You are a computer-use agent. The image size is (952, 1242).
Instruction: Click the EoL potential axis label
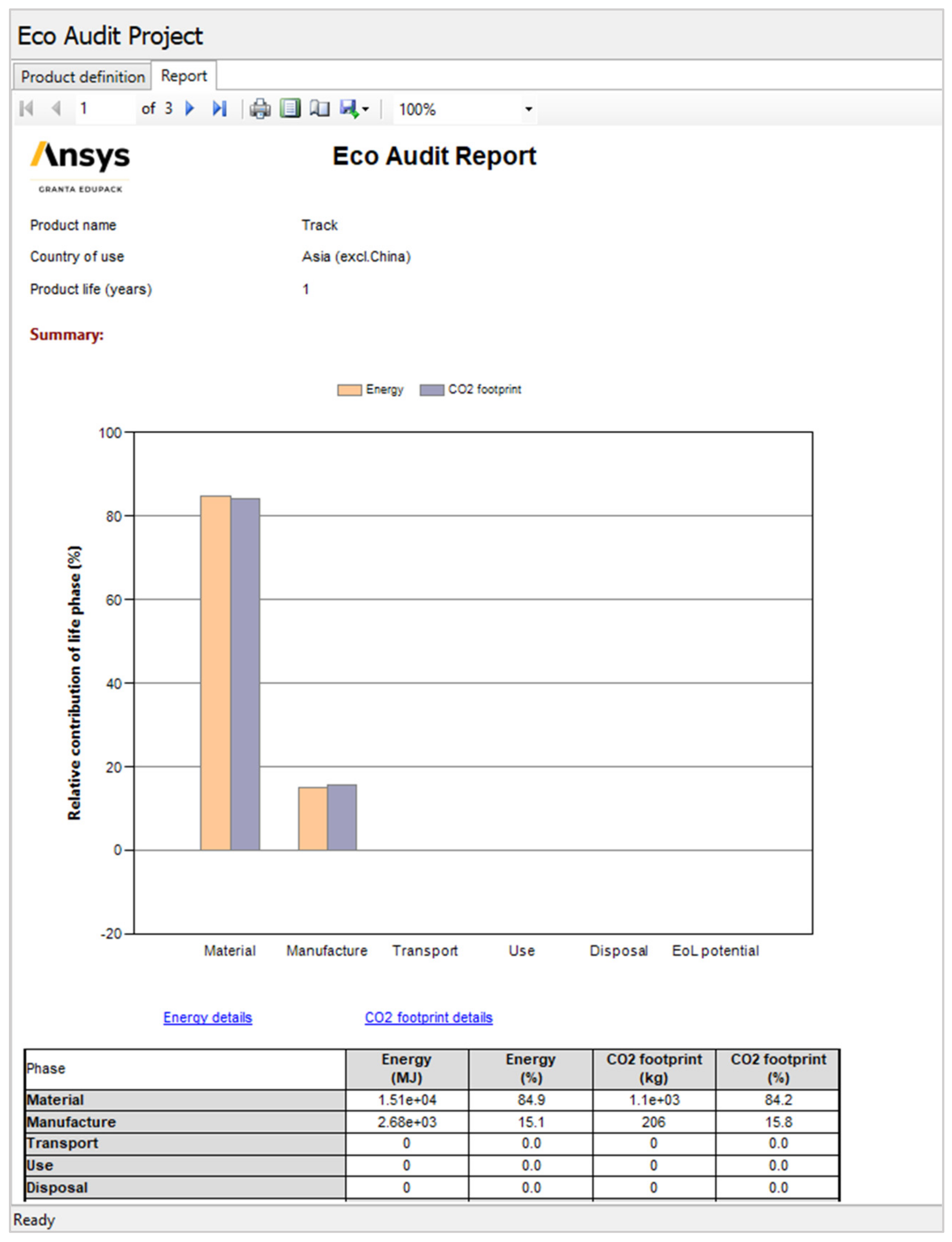(715, 951)
